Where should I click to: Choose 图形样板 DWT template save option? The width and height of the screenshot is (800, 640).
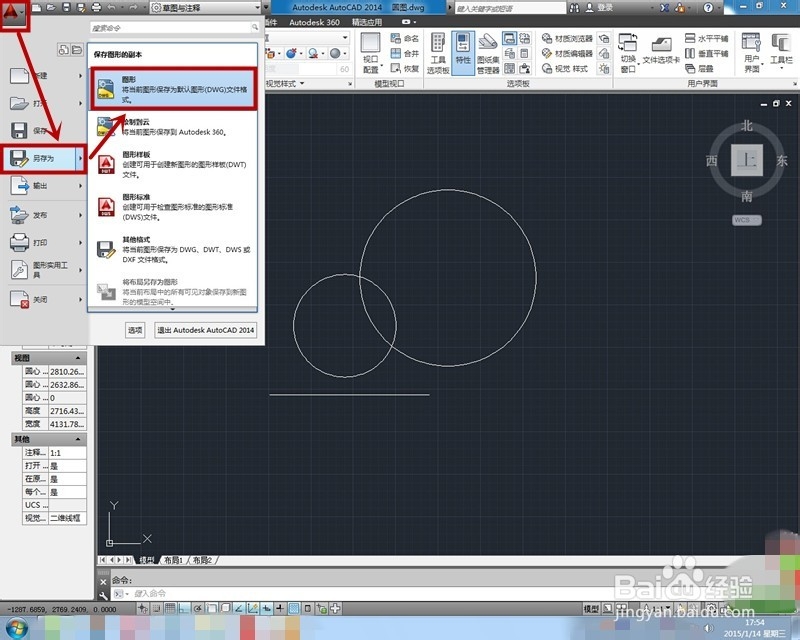tap(173, 164)
